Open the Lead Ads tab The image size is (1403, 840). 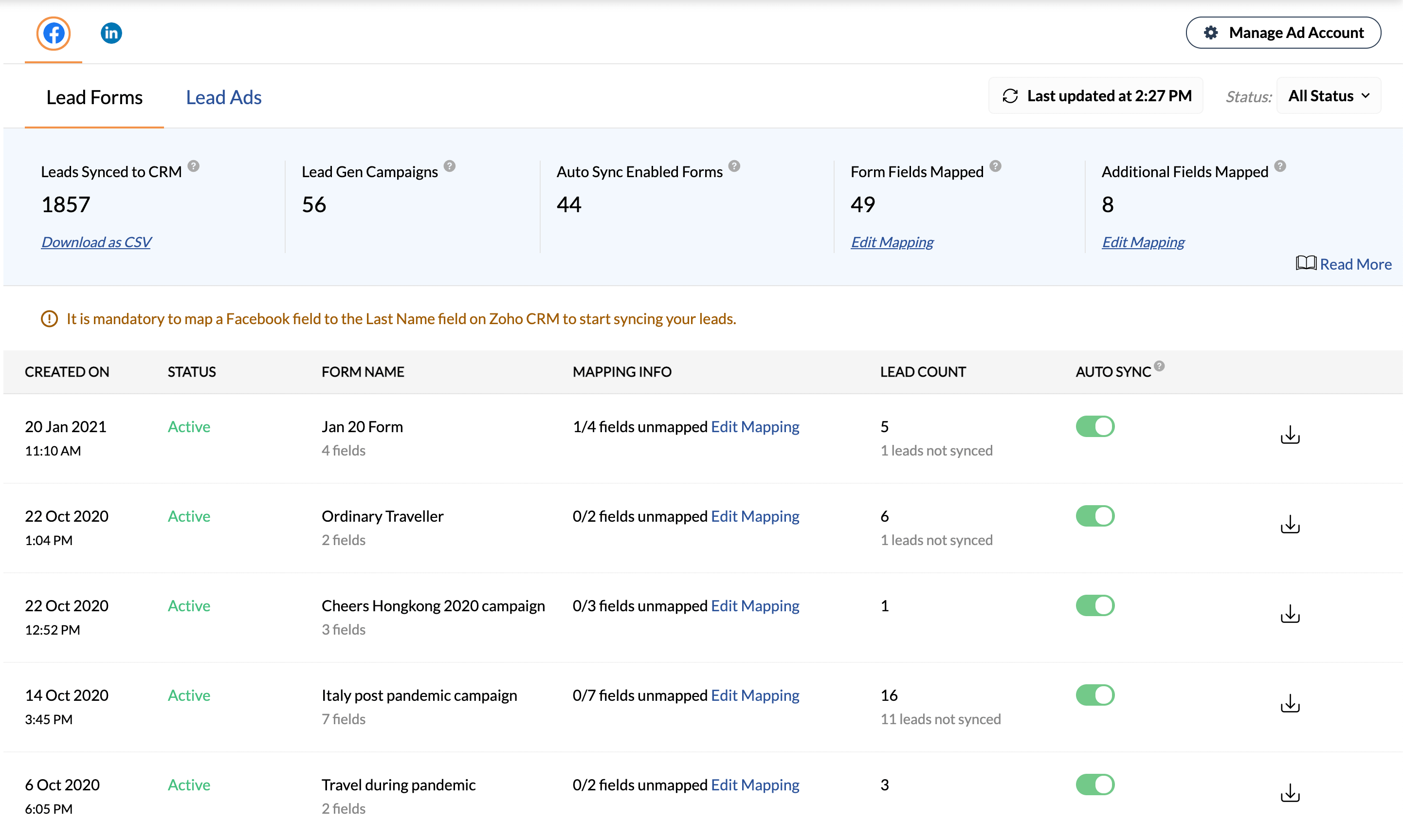click(223, 97)
